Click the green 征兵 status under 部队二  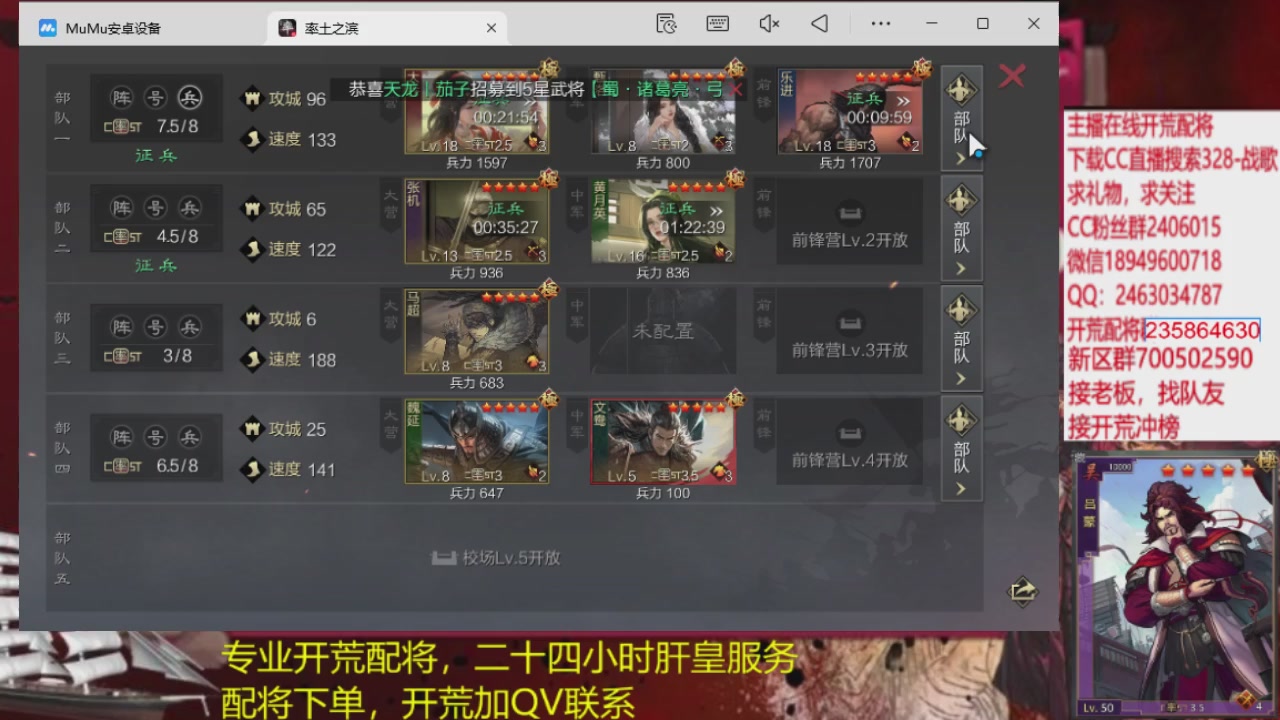coord(156,265)
